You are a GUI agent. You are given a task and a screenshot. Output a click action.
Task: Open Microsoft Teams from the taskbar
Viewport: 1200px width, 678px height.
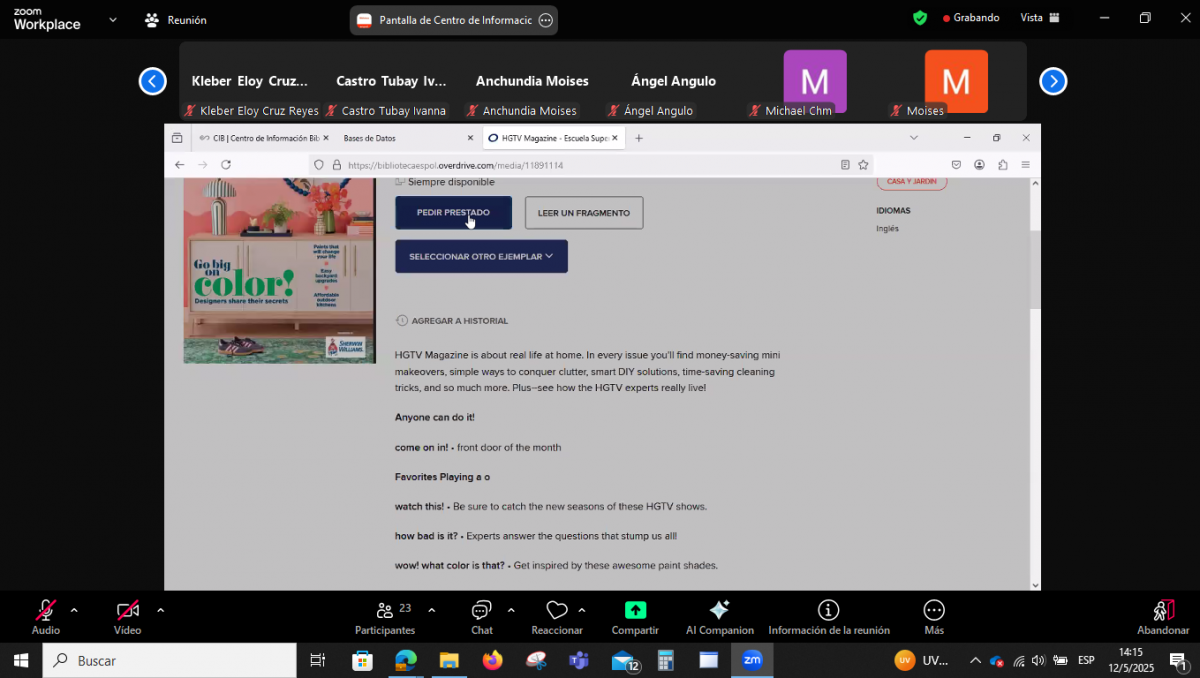click(x=579, y=660)
